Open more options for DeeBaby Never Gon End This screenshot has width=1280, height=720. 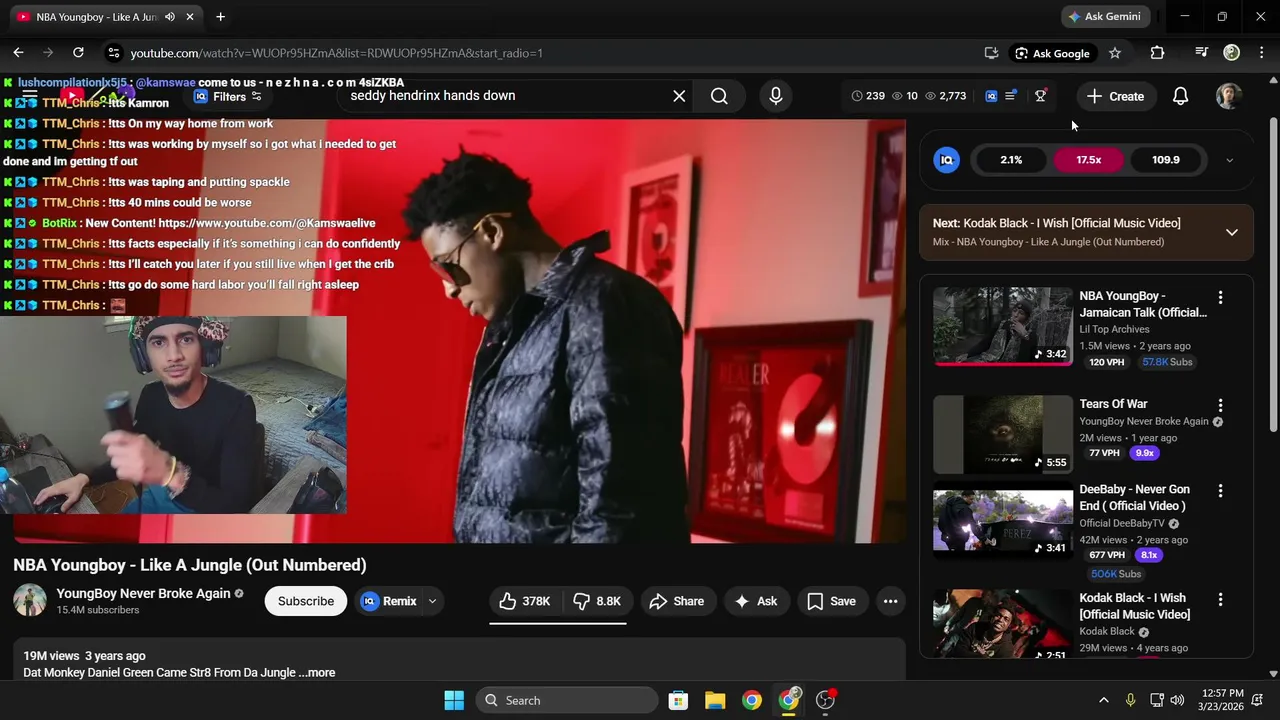(x=1220, y=491)
